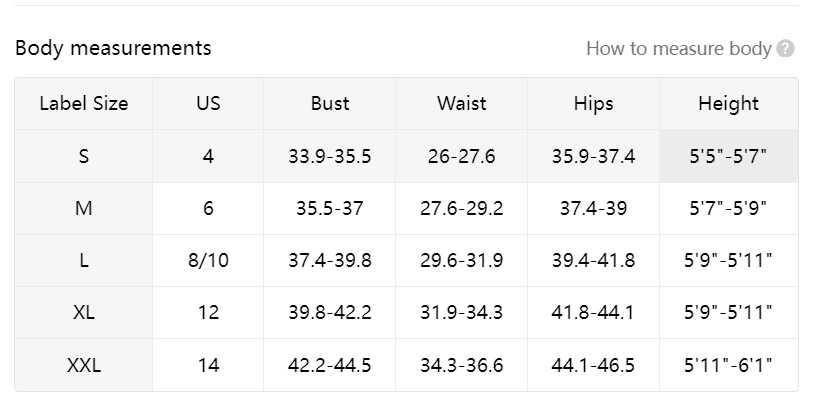Click the Height column header

728,103
